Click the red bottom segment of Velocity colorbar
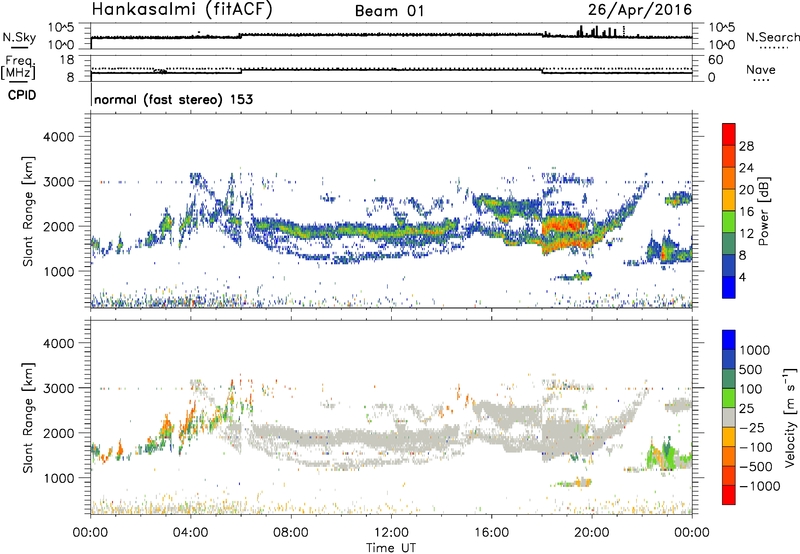 [729, 495]
